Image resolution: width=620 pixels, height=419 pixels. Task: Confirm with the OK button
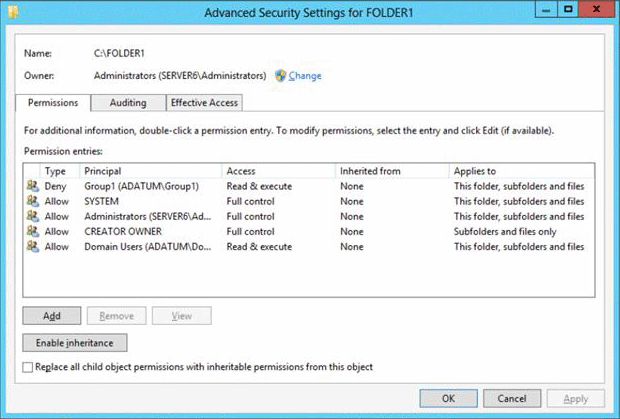448,399
